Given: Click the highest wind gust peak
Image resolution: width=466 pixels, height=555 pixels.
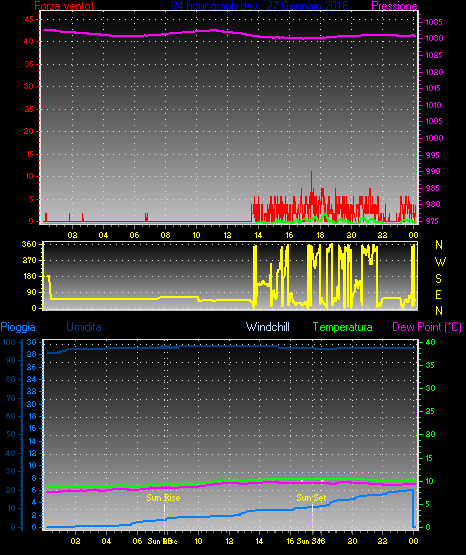Looking at the screenshot, I should click(x=311, y=173).
